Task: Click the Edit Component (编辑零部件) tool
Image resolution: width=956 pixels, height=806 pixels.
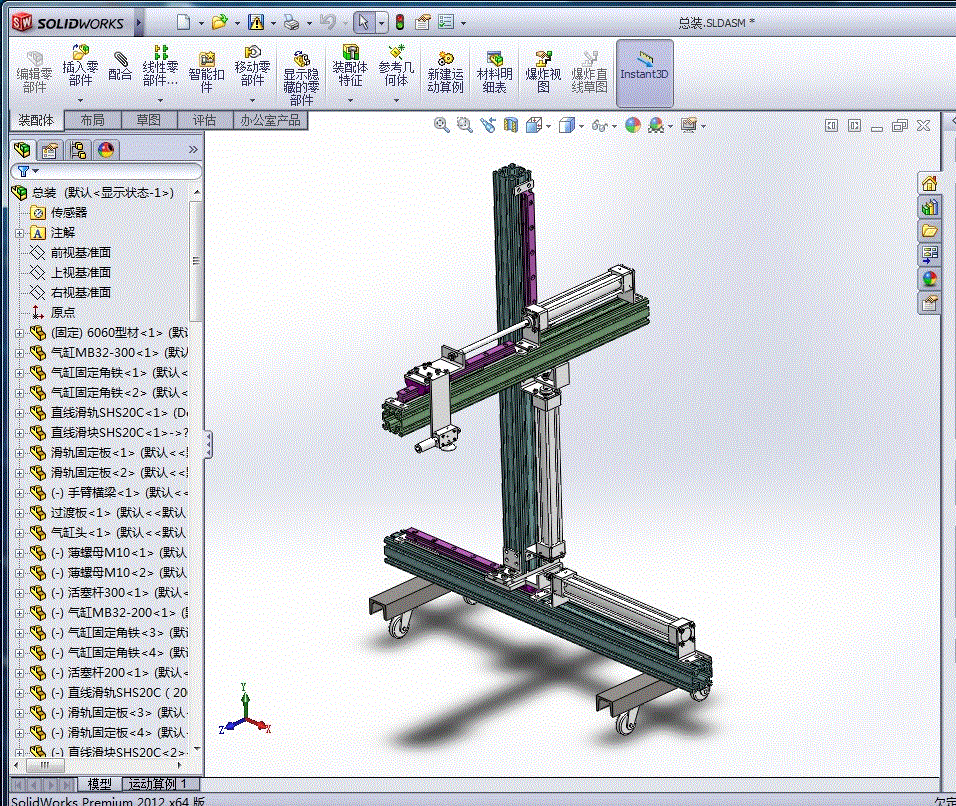Action: pyautogui.click(x=34, y=73)
